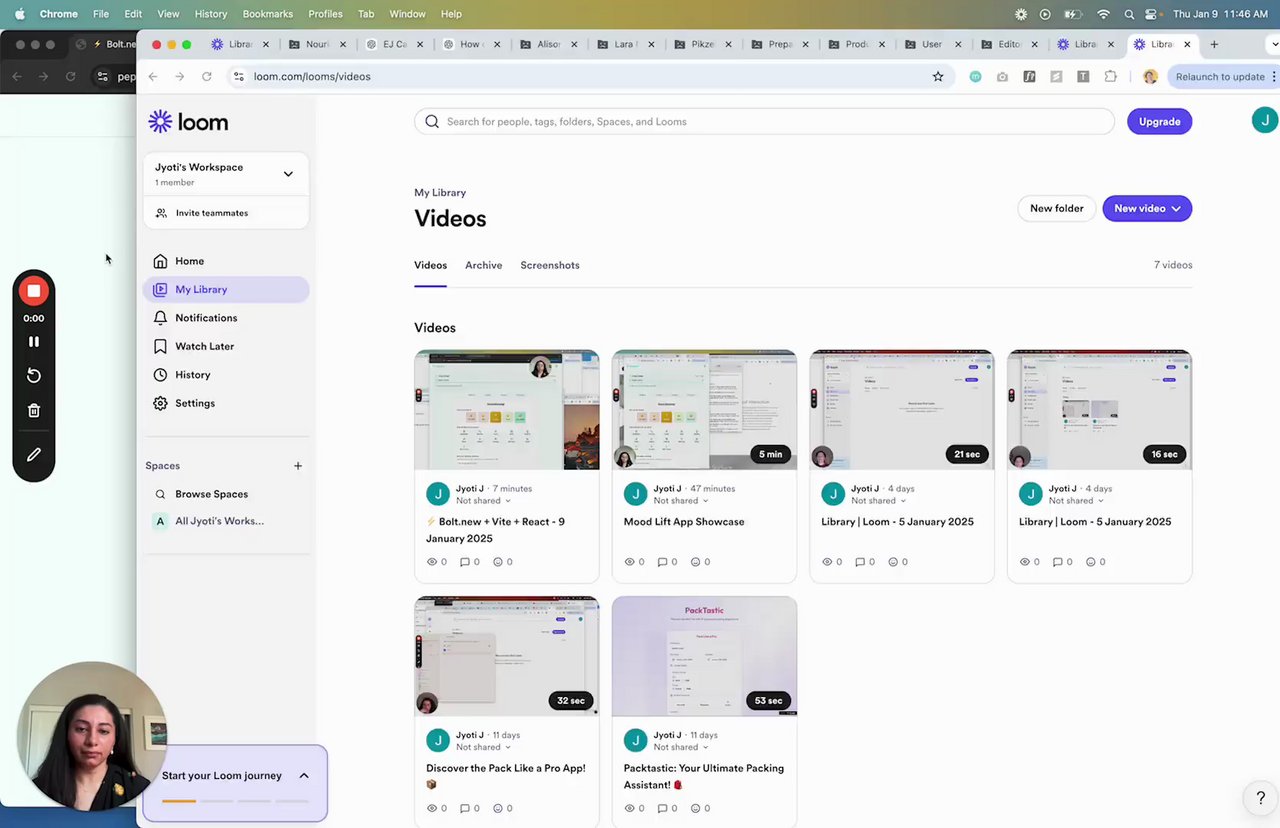Open the Mood Lift App Showcase thumbnail
The height and width of the screenshot is (828, 1280).
[704, 410]
